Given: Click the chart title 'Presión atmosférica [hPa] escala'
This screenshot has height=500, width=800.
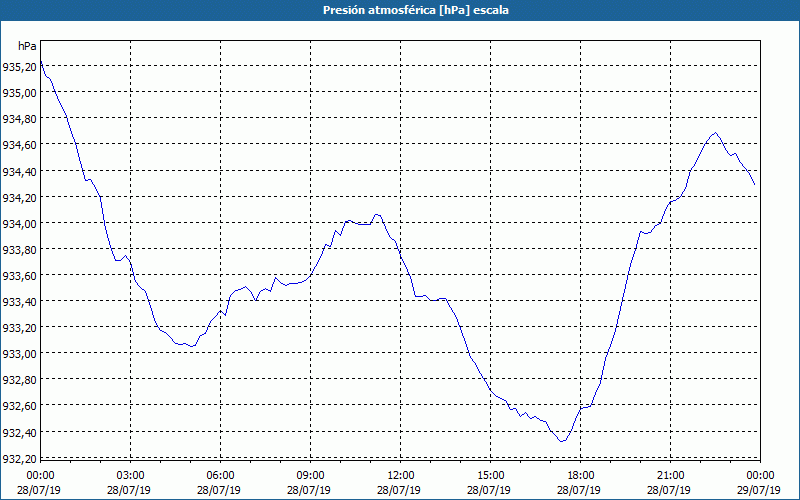Looking at the screenshot, I should 416,10.
